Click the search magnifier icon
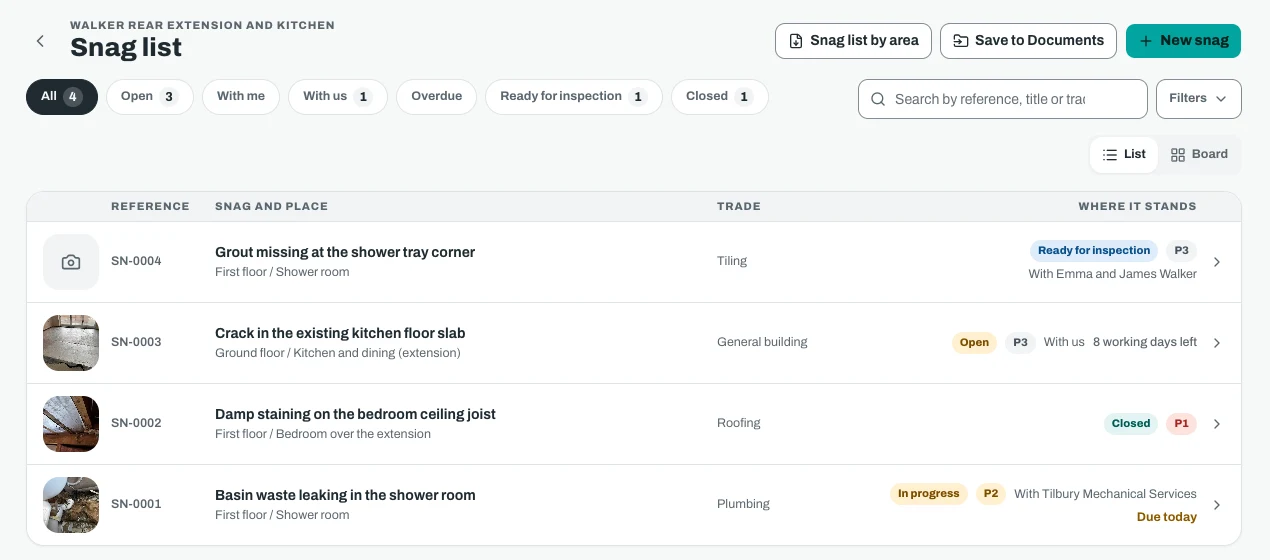Screen dimensions: 1270x560 click(x=878, y=99)
